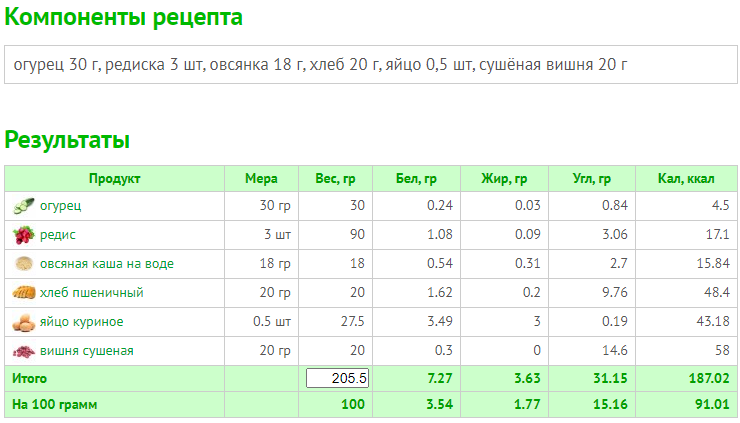
Task: Click the cucumber icon beside огурец
Action: tap(24, 206)
